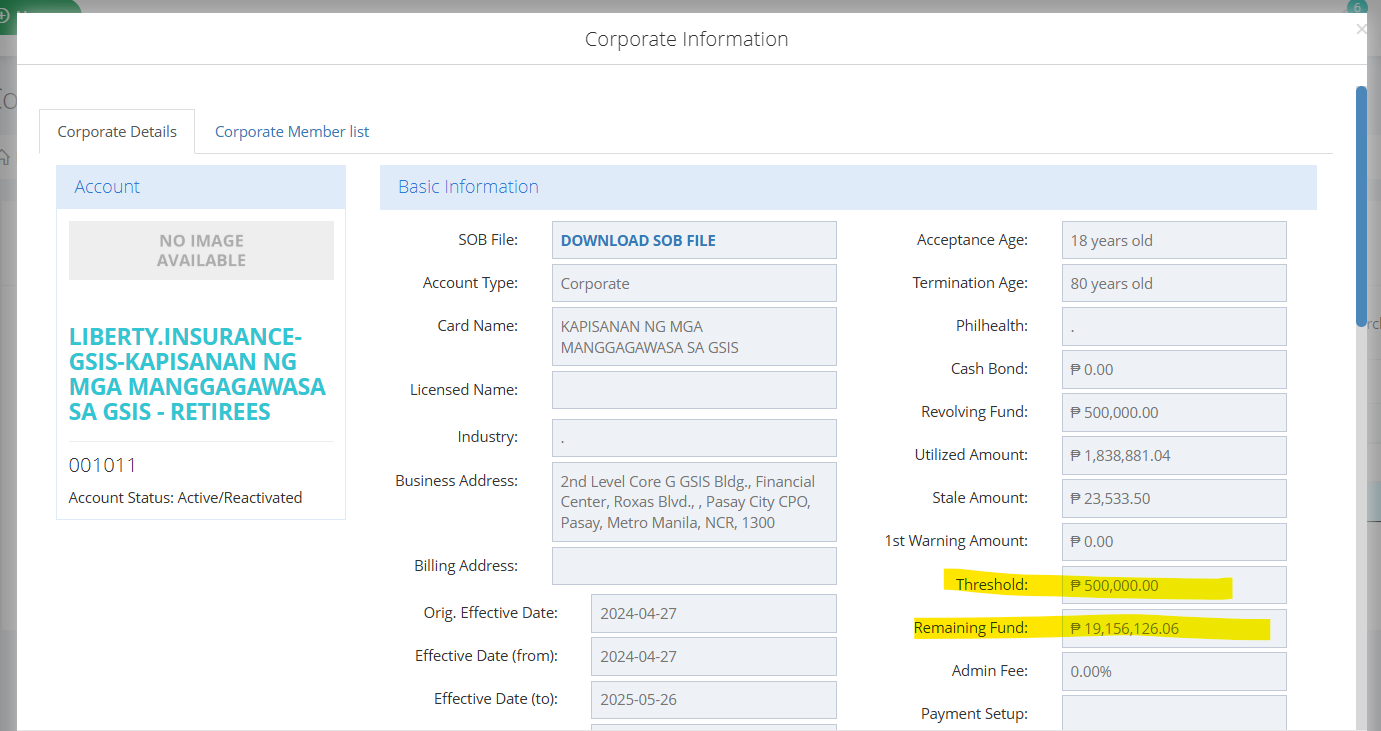Click the Effective Date (to) field 2025-05-26
This screenshot has height=731, width=1381.
click(x=714, y=699)
